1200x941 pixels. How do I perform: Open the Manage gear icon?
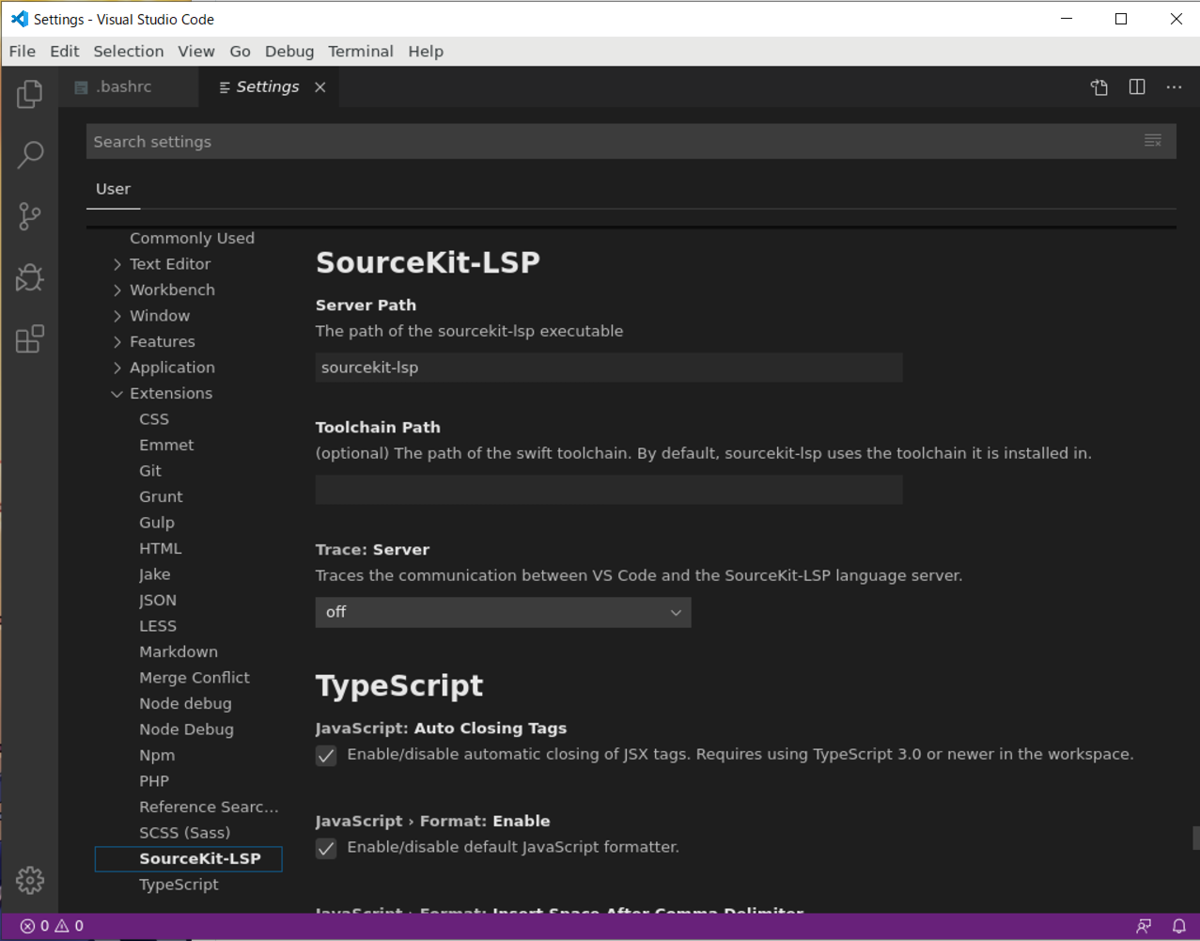[30, 880]
